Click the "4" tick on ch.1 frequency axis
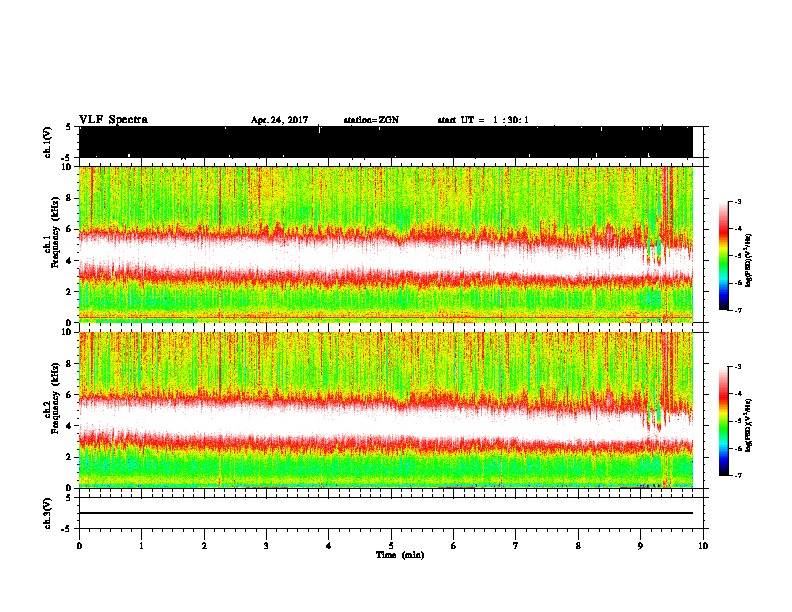The height and width of the screenshot is (612, 792). [x=70, y=261]
